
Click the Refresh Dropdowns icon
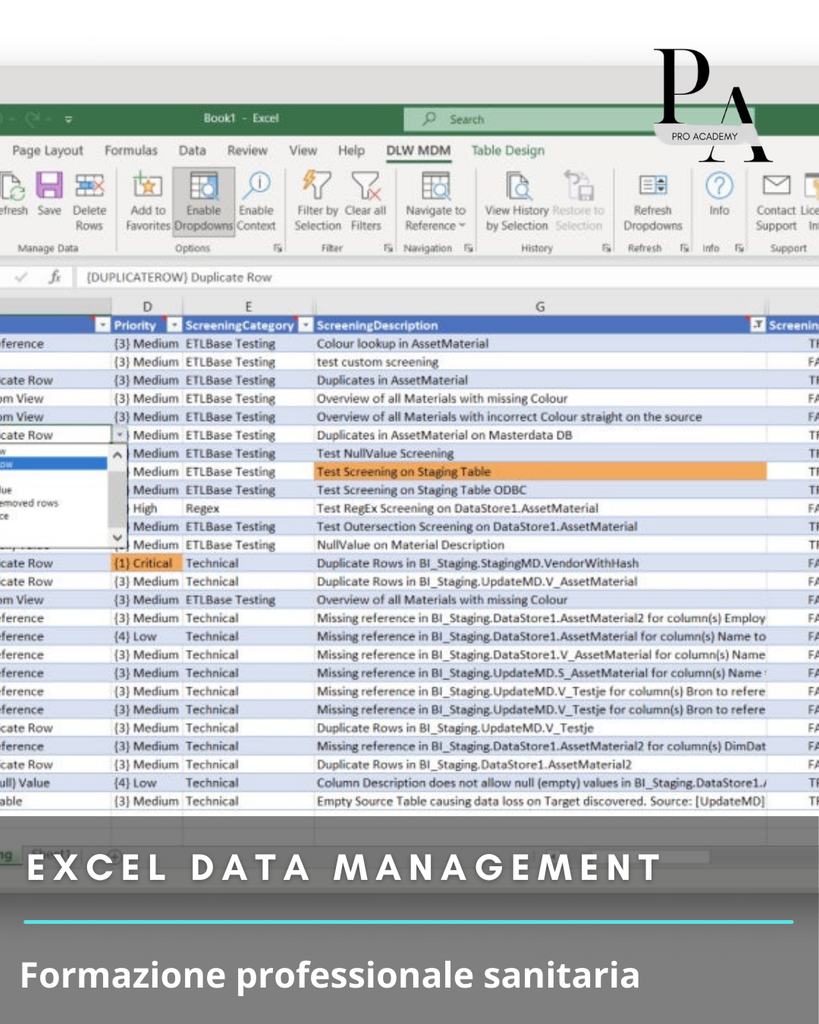pyautogui.click(x=652, y=185)
